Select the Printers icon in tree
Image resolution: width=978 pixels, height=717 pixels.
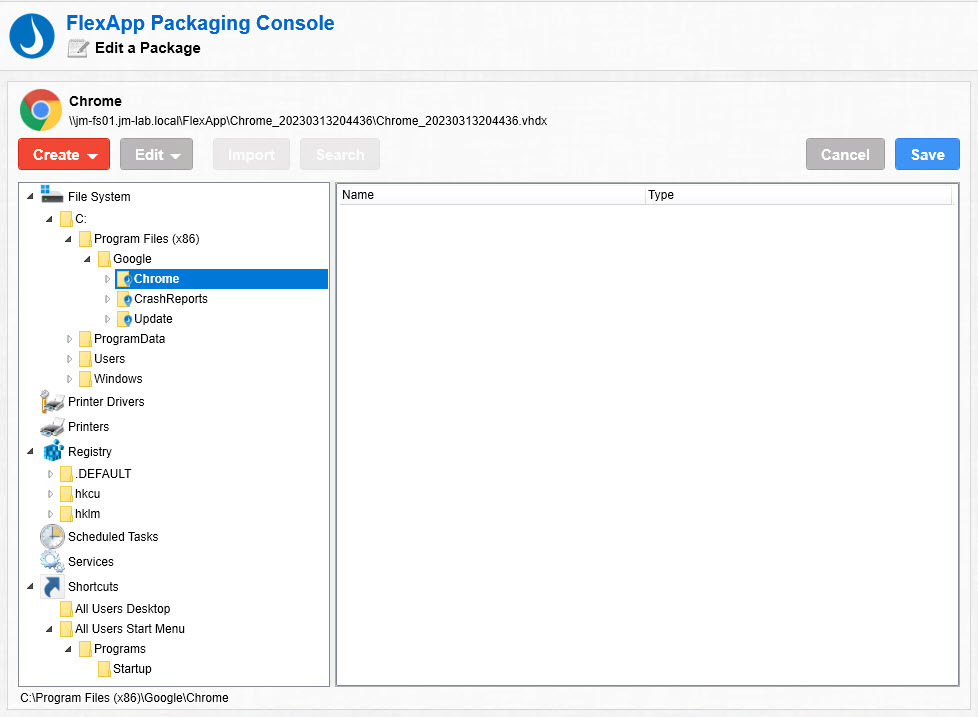[52, 427]
